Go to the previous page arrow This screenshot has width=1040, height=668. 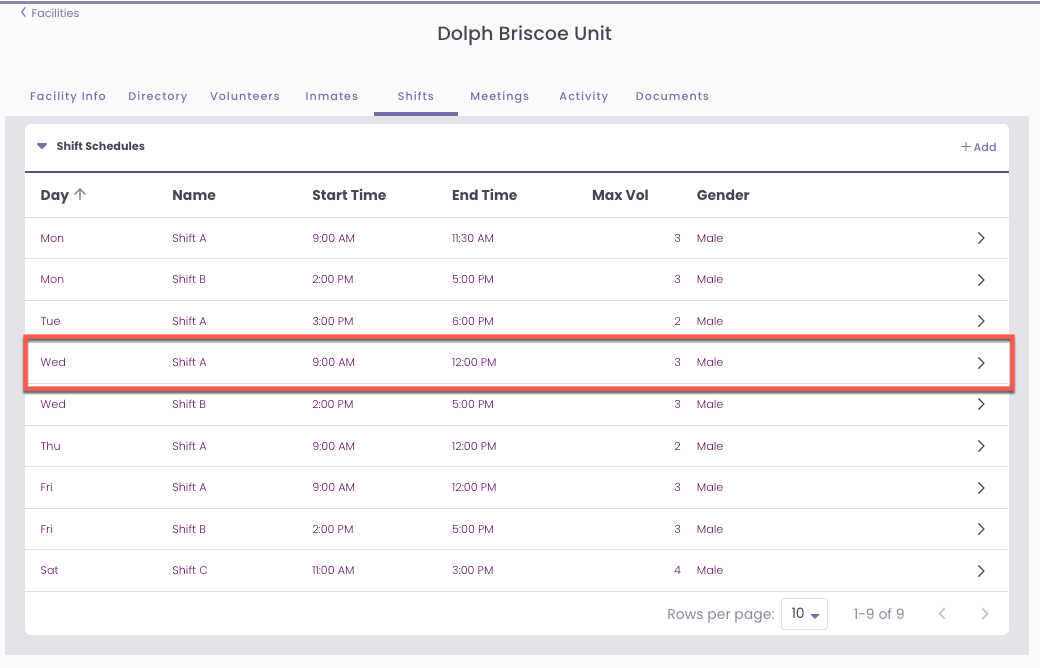tap(942, 614)
